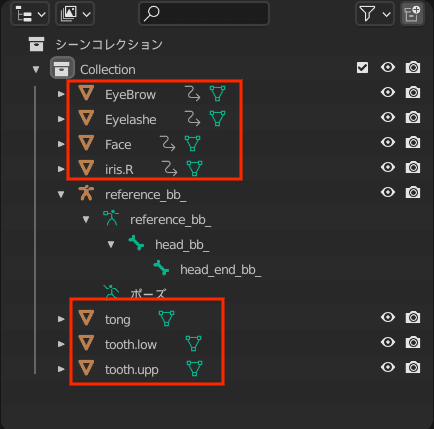Collapse the head_bb_ bone hierarchy
434x429 pixels.
111,245
